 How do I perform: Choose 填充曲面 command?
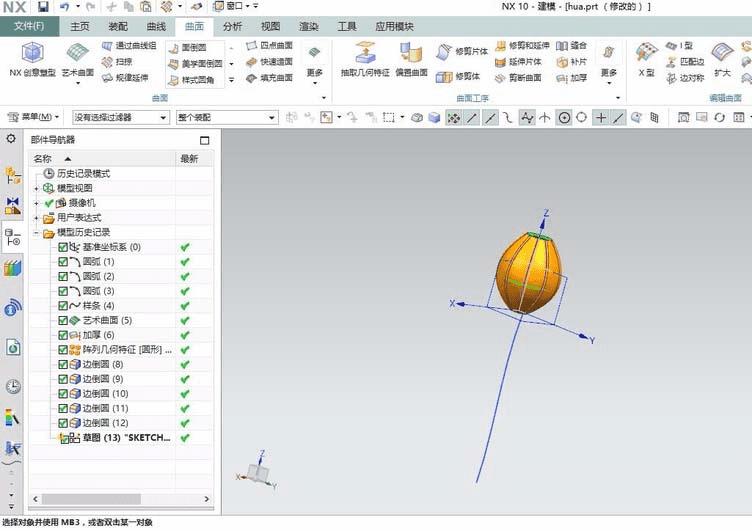[269, 77]
